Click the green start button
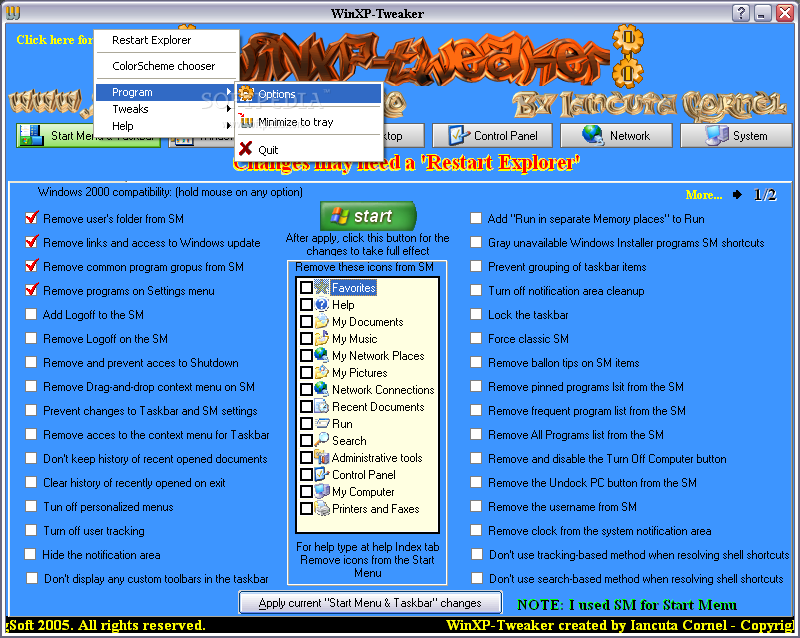 coord(368,216)
